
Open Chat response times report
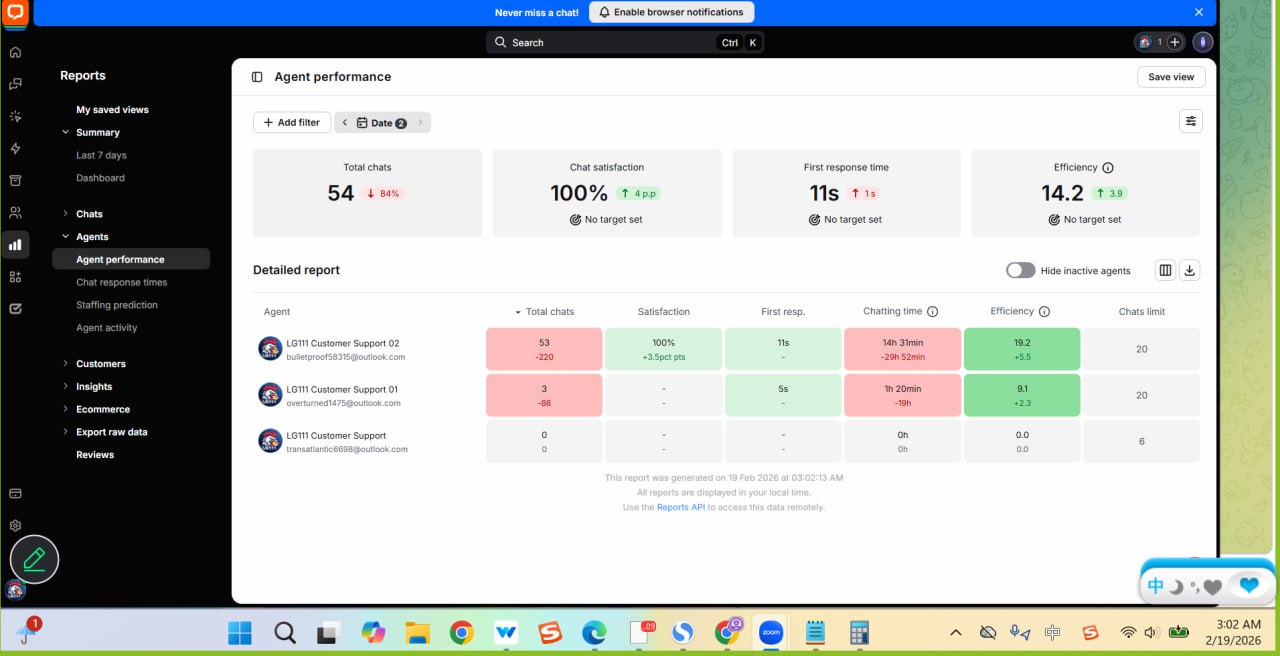tap(122, 282)
